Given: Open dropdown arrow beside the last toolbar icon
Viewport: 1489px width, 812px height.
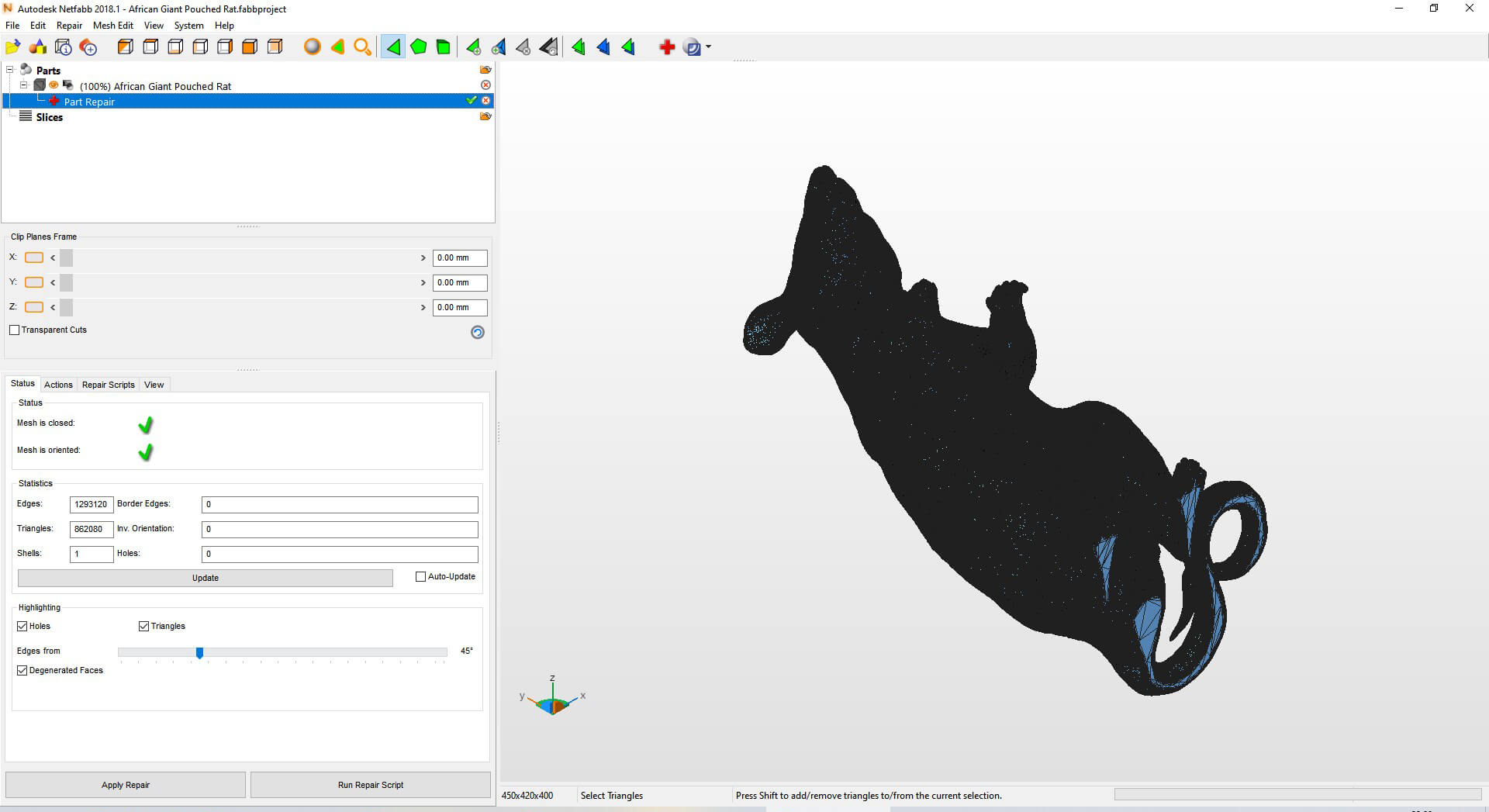Looking at the screenshot, I should [708, 47].
